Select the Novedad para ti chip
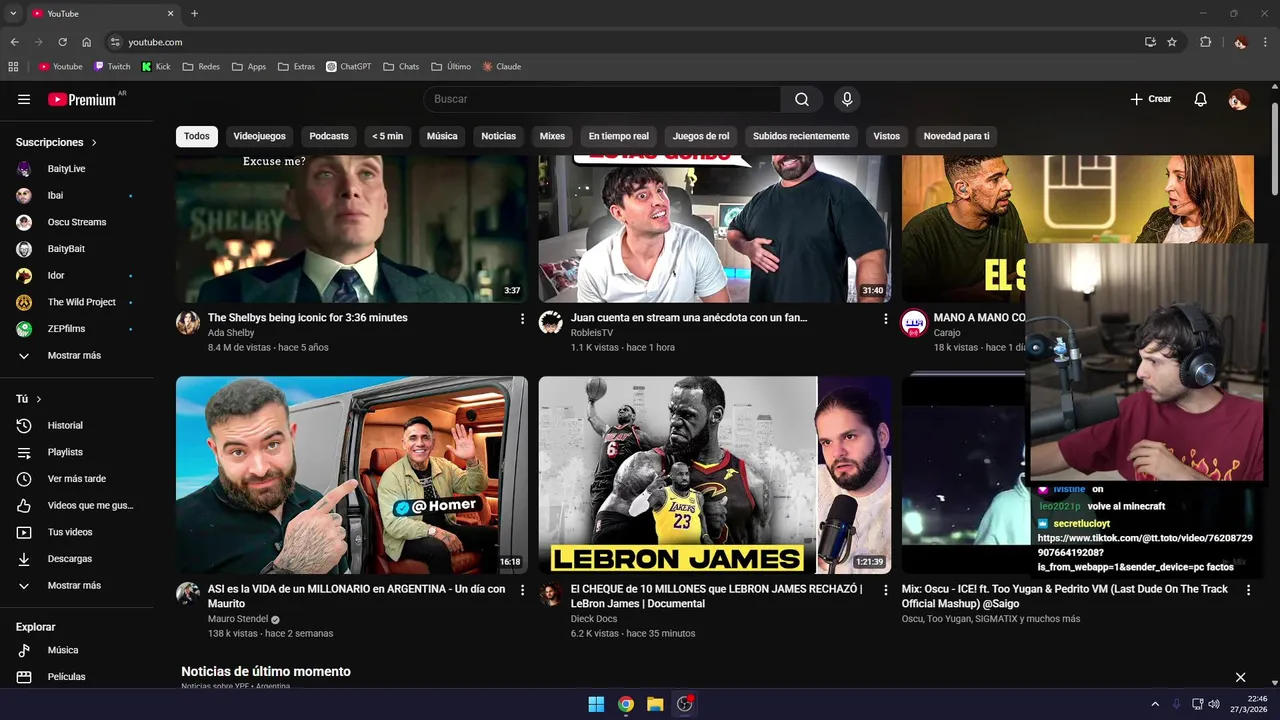The height and width of the screenshot is (720, 1280). 956,136
